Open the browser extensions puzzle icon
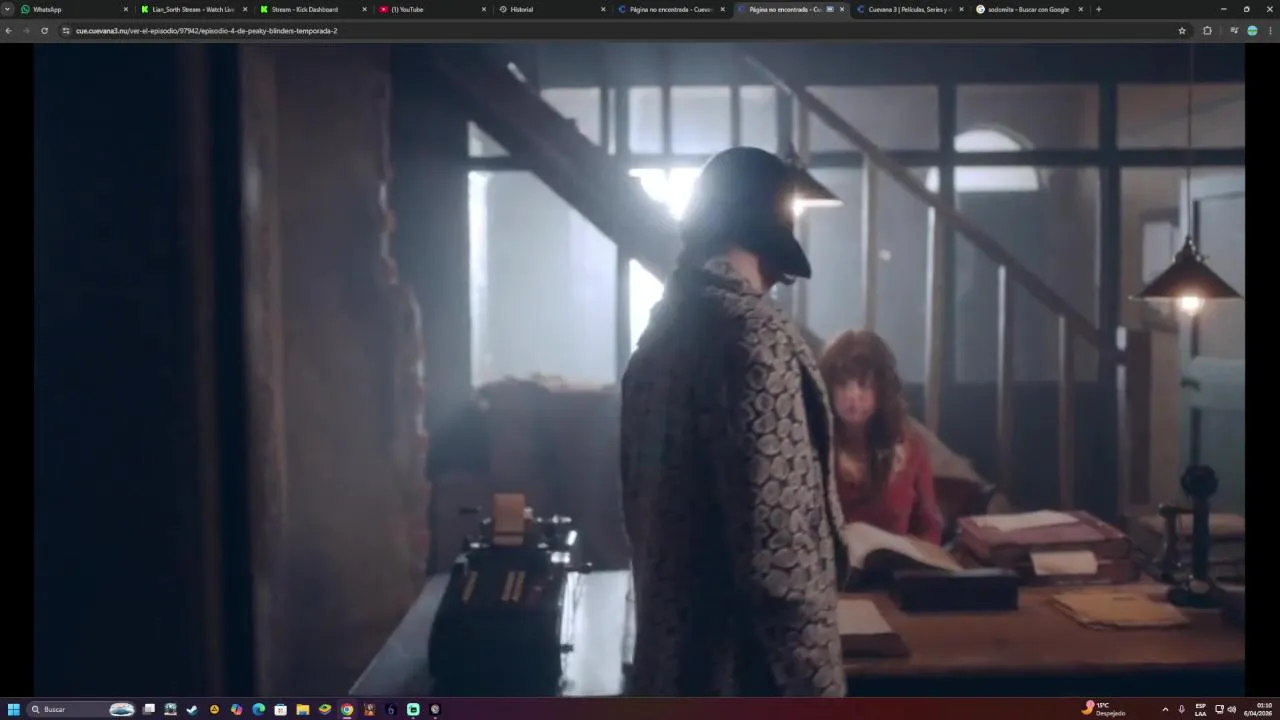This screenshot has height=720, width=1280. tap(1207, 31)
